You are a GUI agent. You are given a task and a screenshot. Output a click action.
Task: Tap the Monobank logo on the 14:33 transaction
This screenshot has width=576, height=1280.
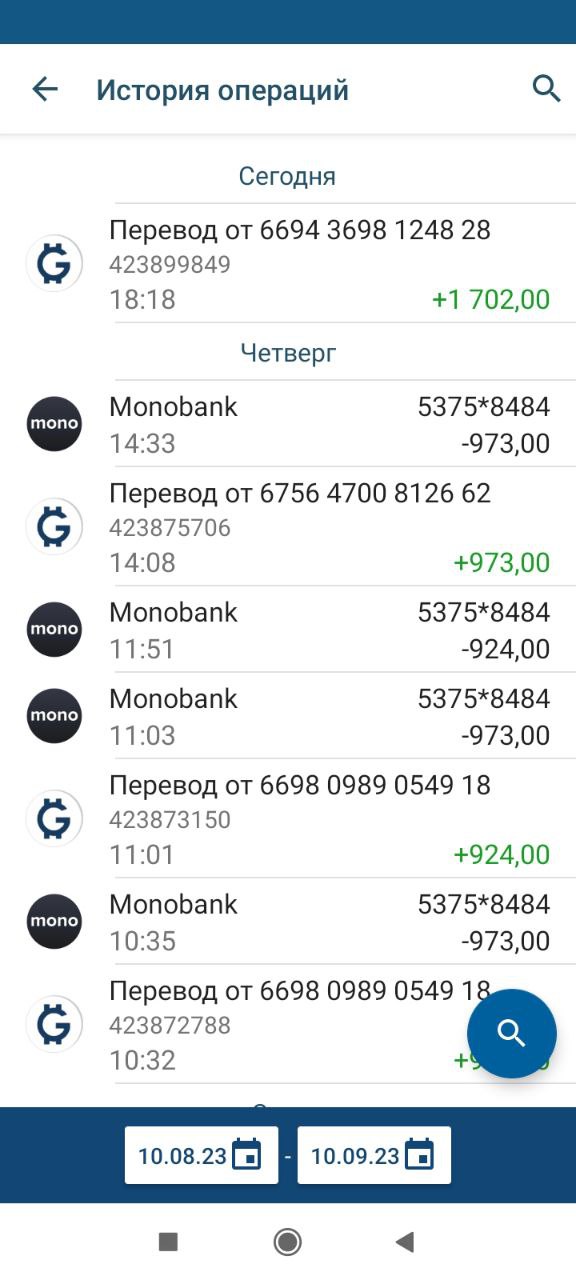pos(54,424)
